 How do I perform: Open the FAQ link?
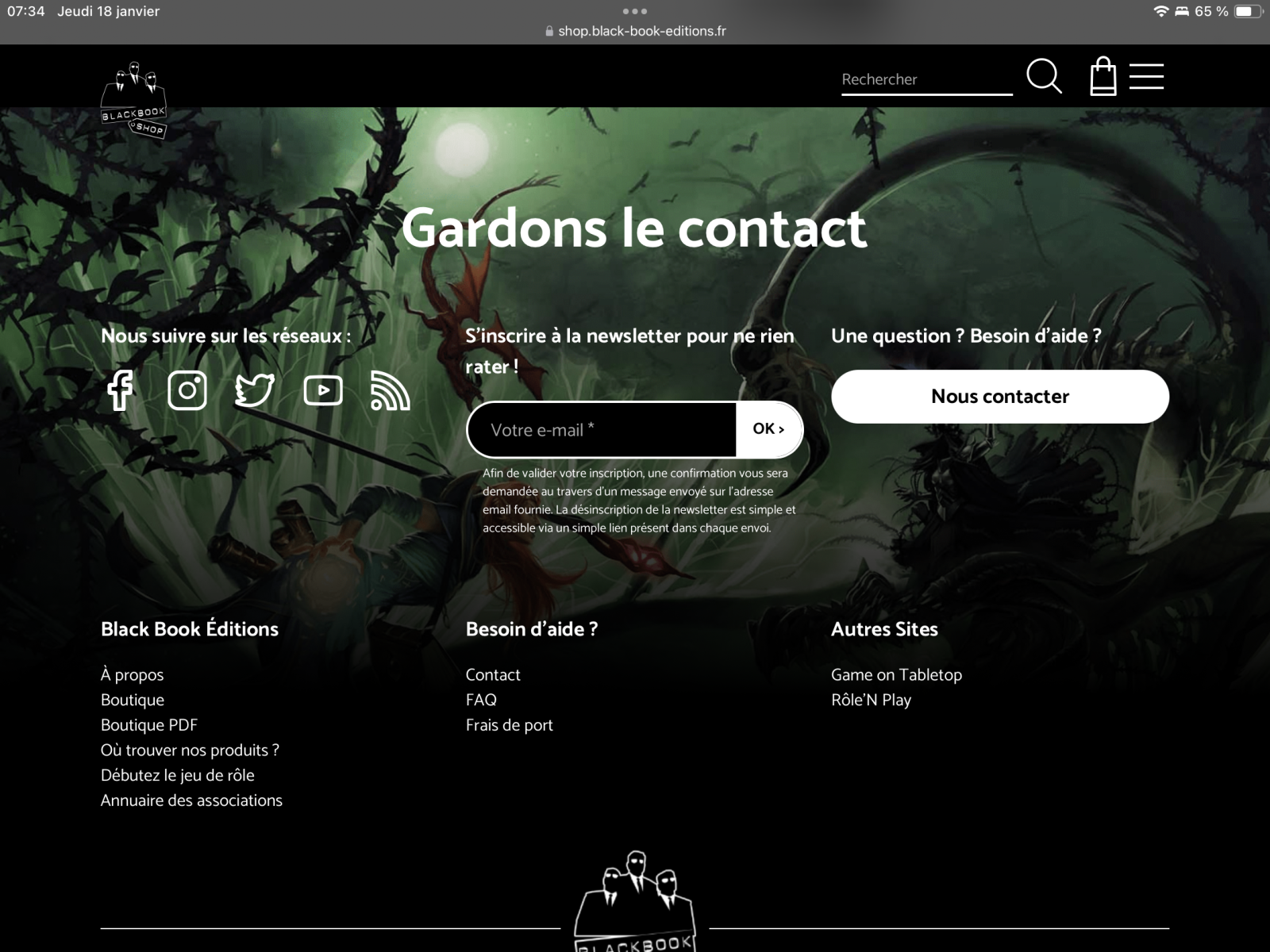point(481,700)
